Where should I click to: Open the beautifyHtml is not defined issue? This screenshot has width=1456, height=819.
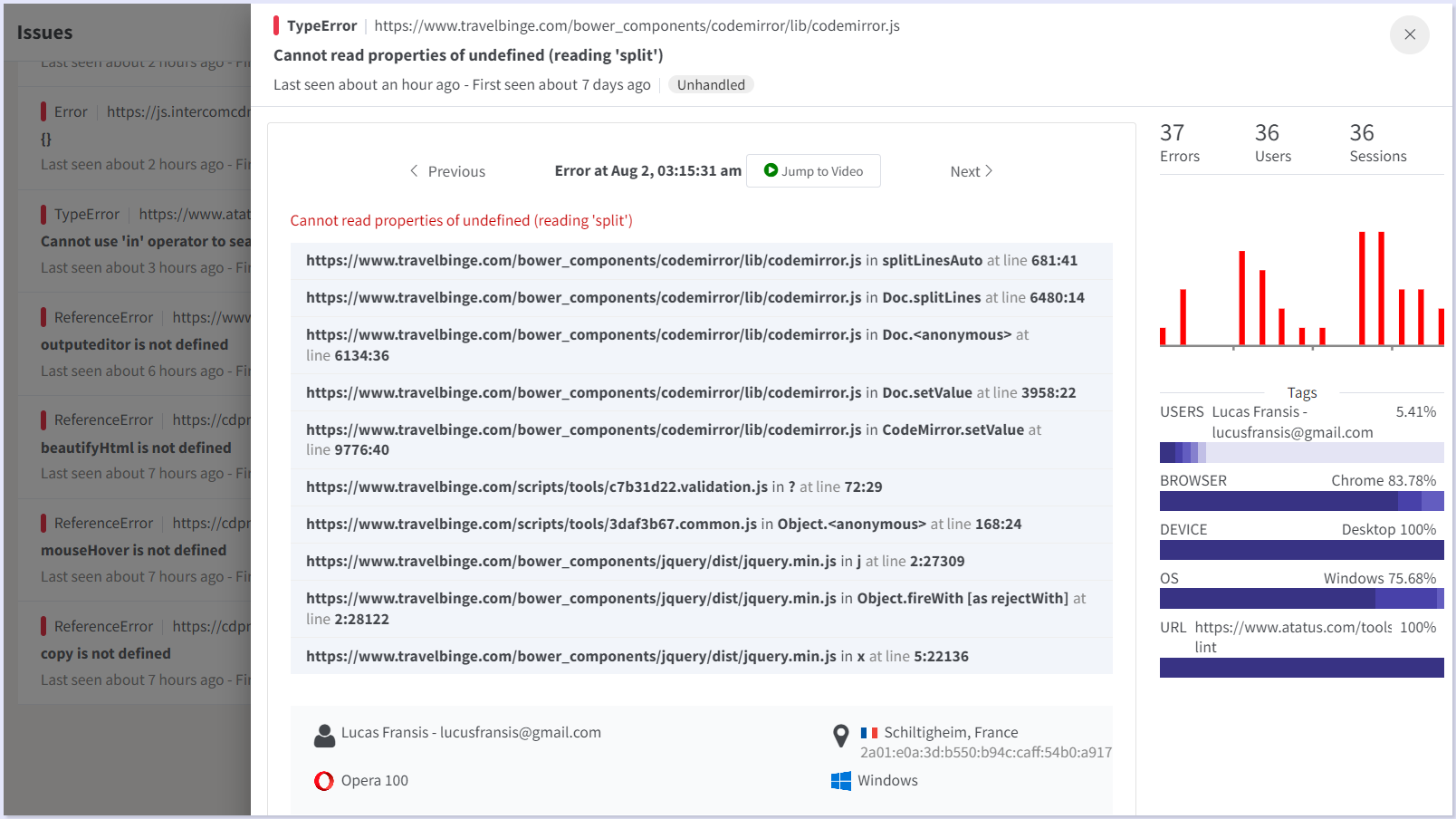[x=136, y=447]
